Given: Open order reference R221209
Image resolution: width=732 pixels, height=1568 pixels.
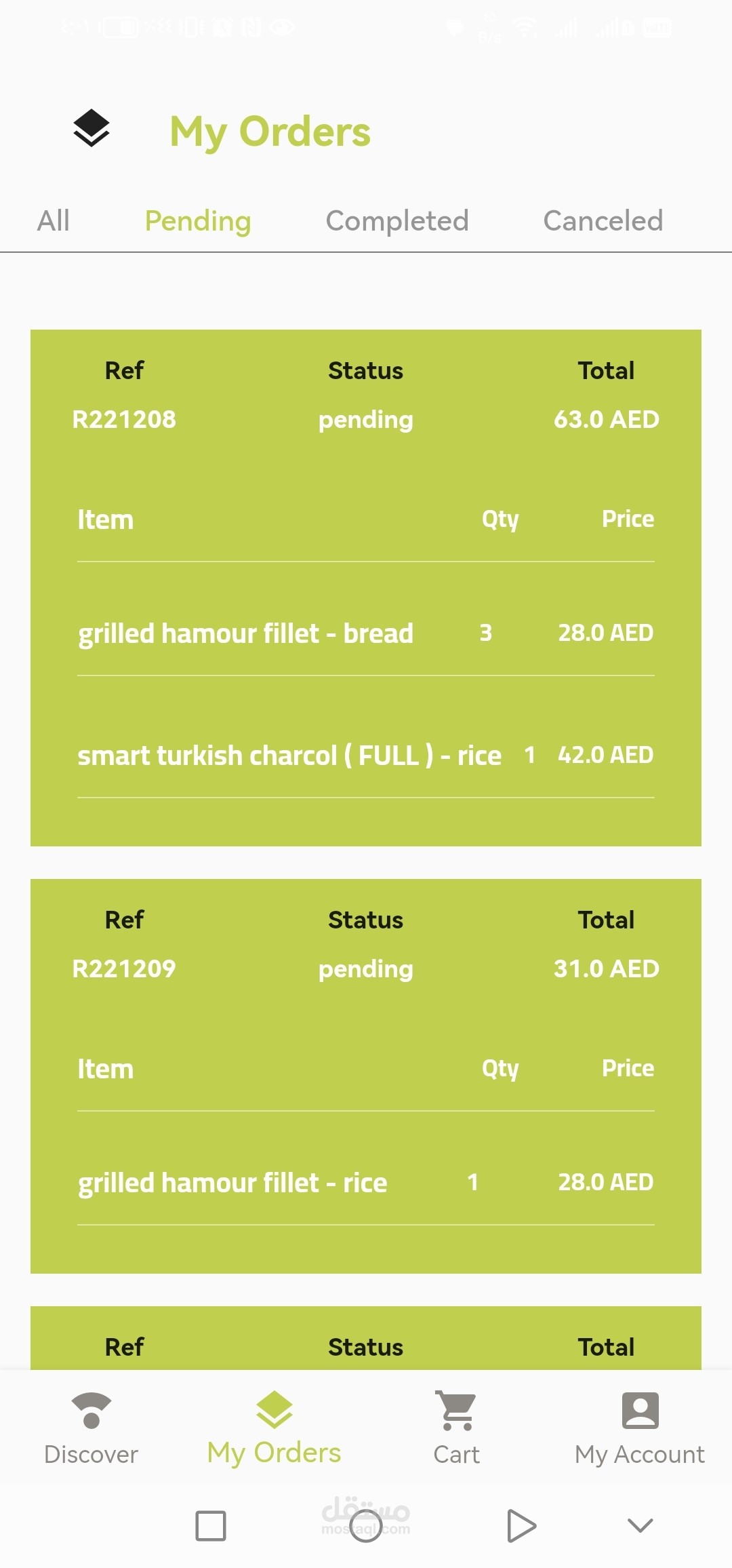Looking at the screenshot, I should click(124, 969).
